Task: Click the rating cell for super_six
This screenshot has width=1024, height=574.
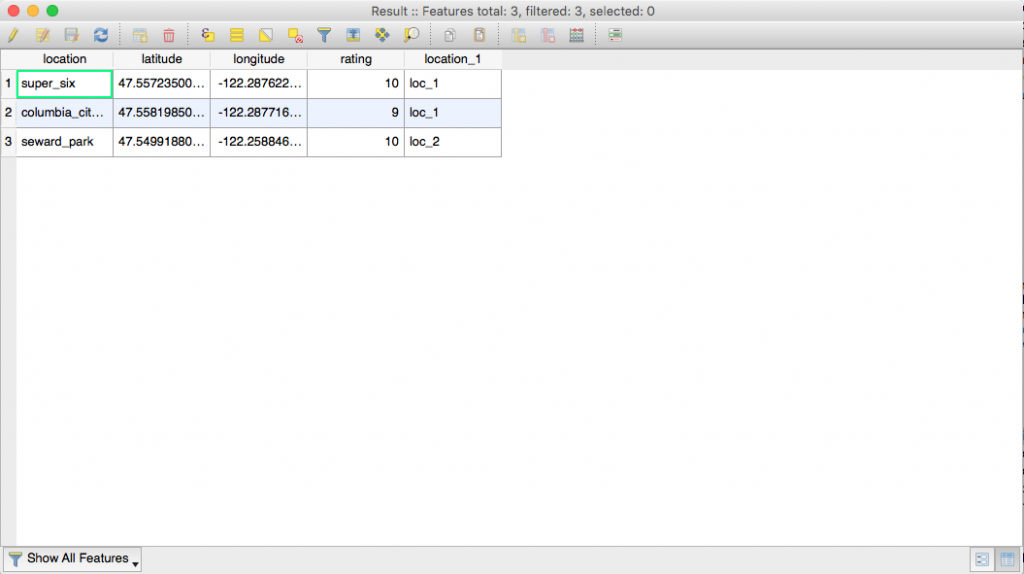Action: click(x=356, y=84)
